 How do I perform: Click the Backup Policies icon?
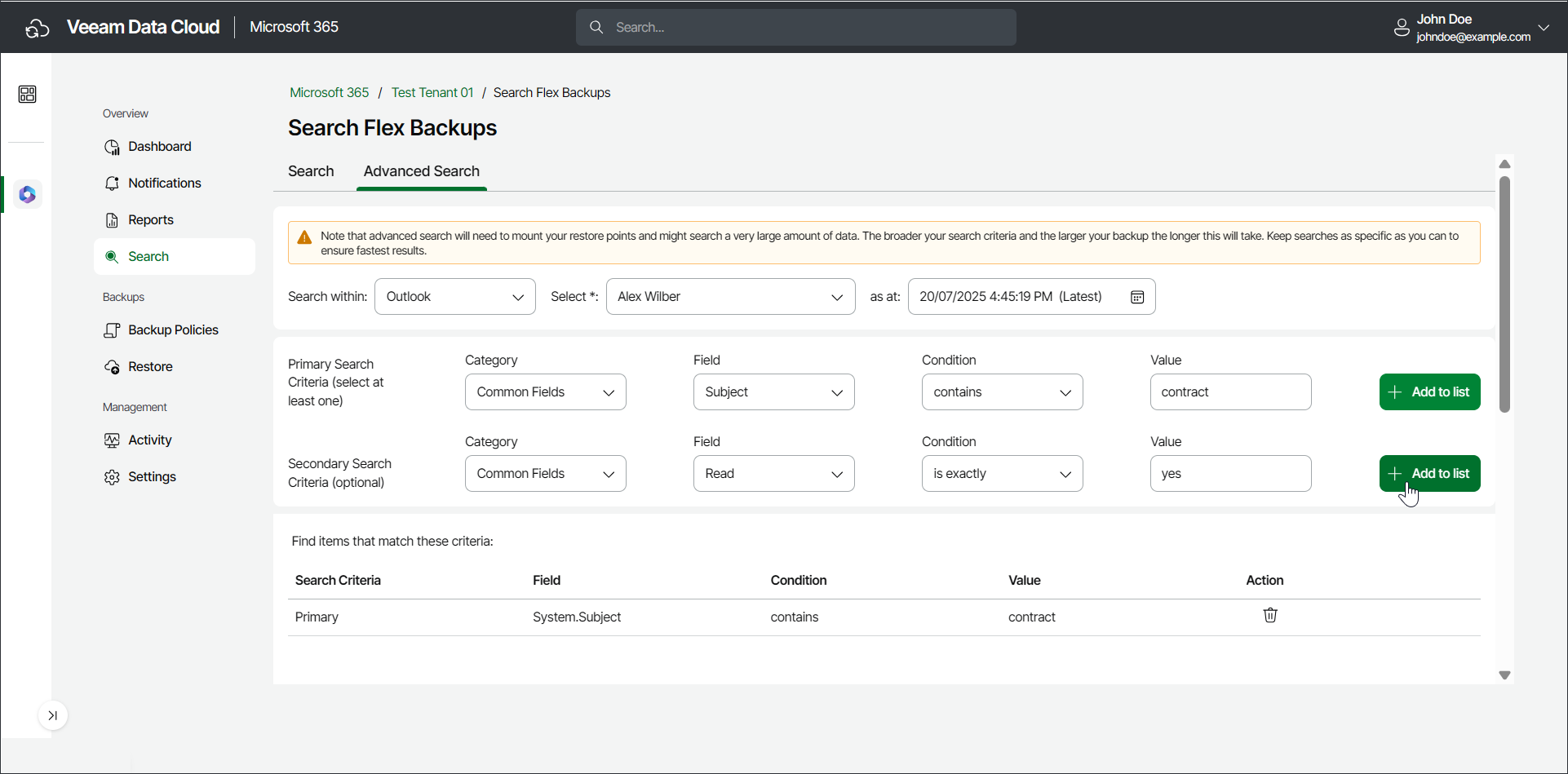[x=112, y=330]
